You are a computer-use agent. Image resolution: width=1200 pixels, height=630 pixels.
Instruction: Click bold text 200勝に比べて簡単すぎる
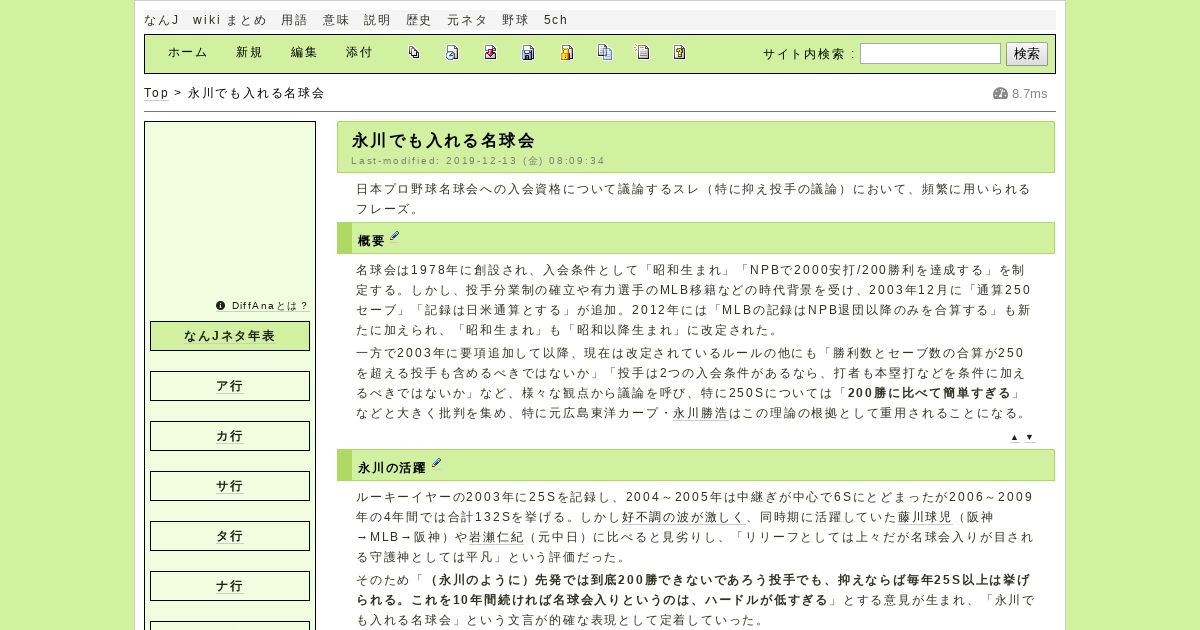pos(929,393)
